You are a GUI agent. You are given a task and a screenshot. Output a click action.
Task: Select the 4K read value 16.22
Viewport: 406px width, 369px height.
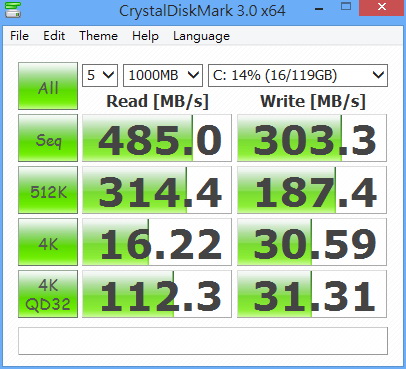click(x=157, y=242)
